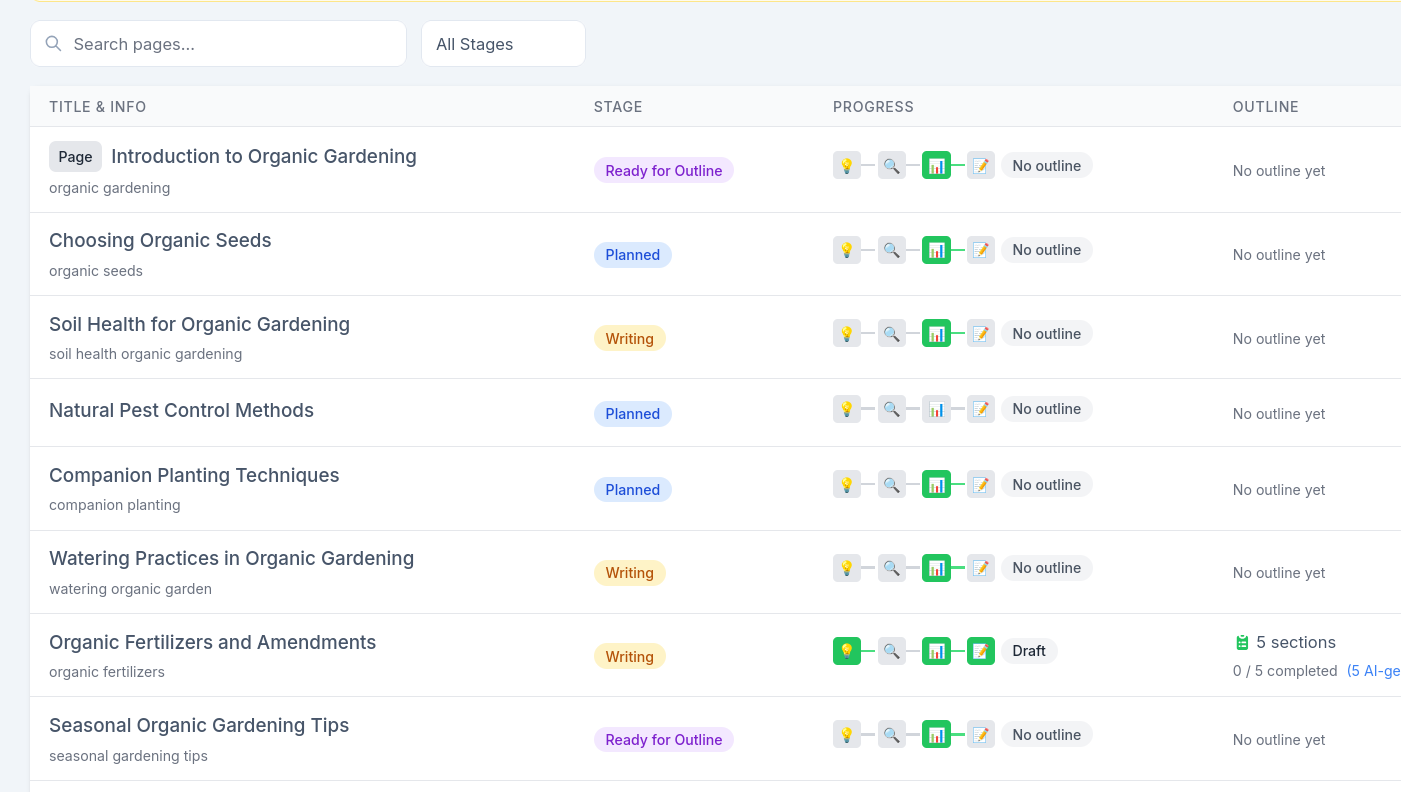Click the 5 AI-generated sections link
Screen dimensions: 1401x792
pos(1375,670)
